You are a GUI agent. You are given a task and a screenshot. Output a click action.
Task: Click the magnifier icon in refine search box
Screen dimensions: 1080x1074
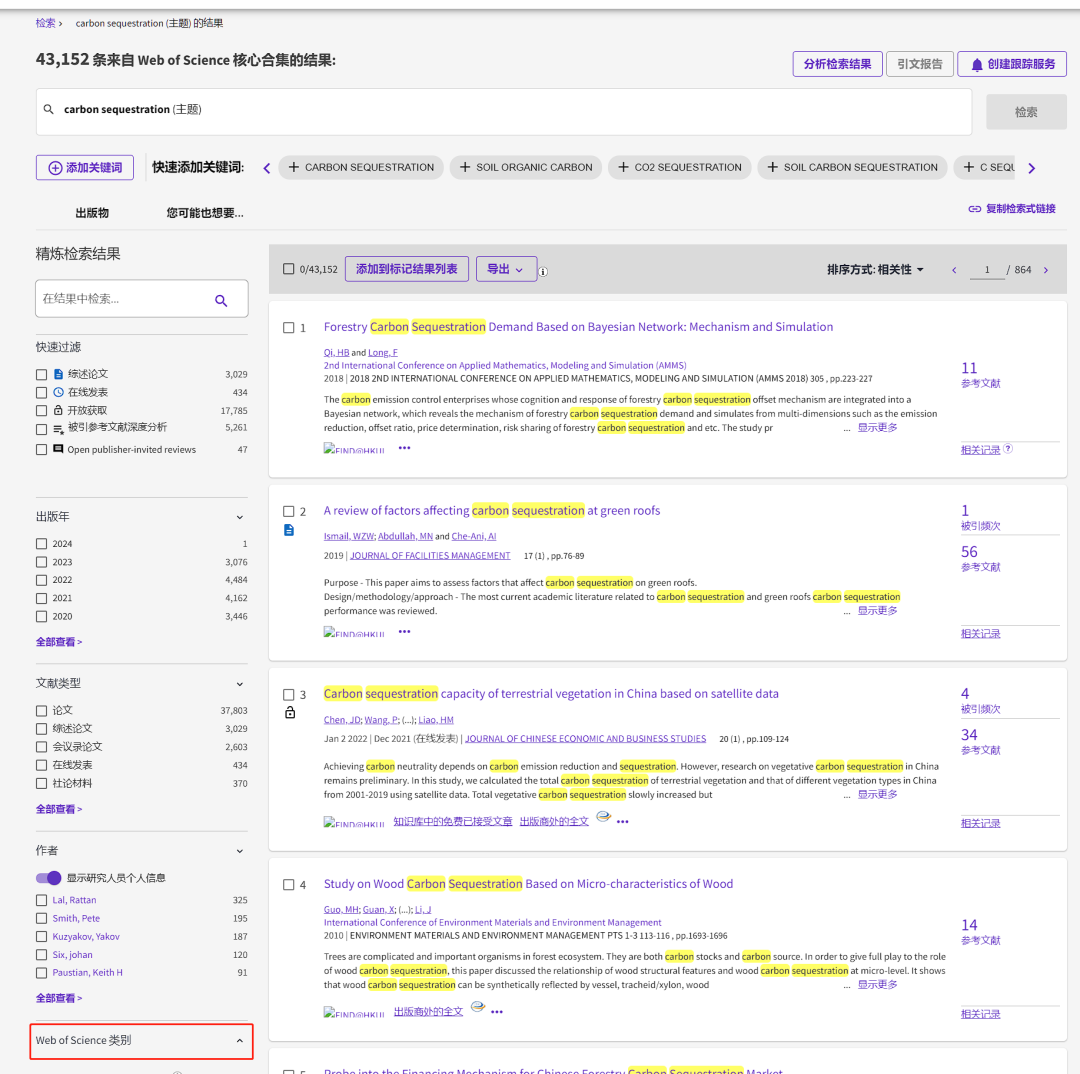(x=221, y=300)
